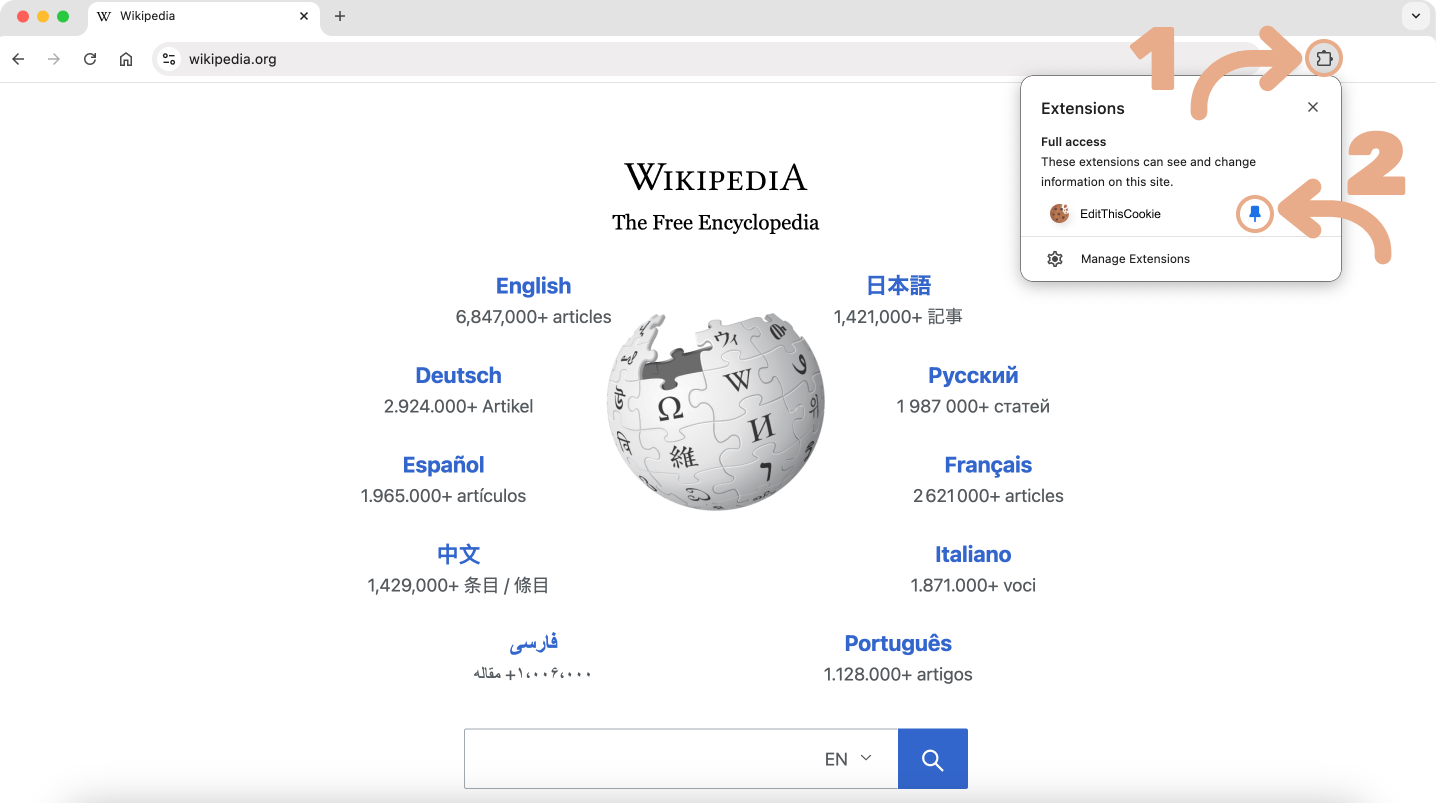Go to the browser home page icon
The width and height of the screenshot is (1436, 803).
(x=126, y=59)
